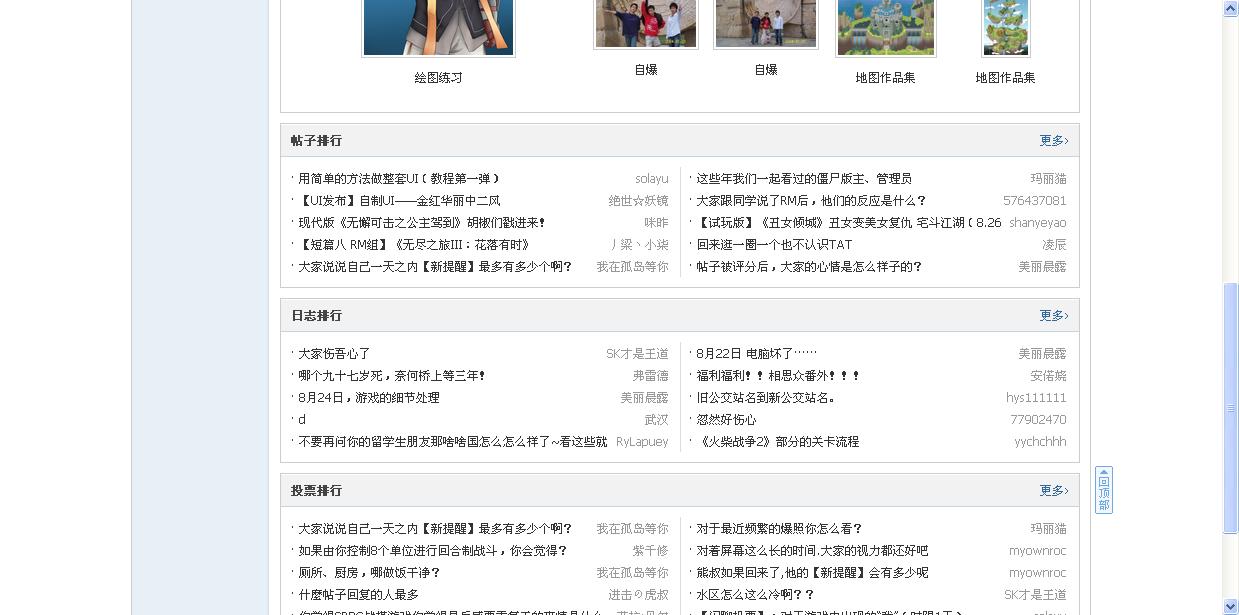Click author 丿梁丶小柒
1239x615 pixels.
[x=639, y=245]
